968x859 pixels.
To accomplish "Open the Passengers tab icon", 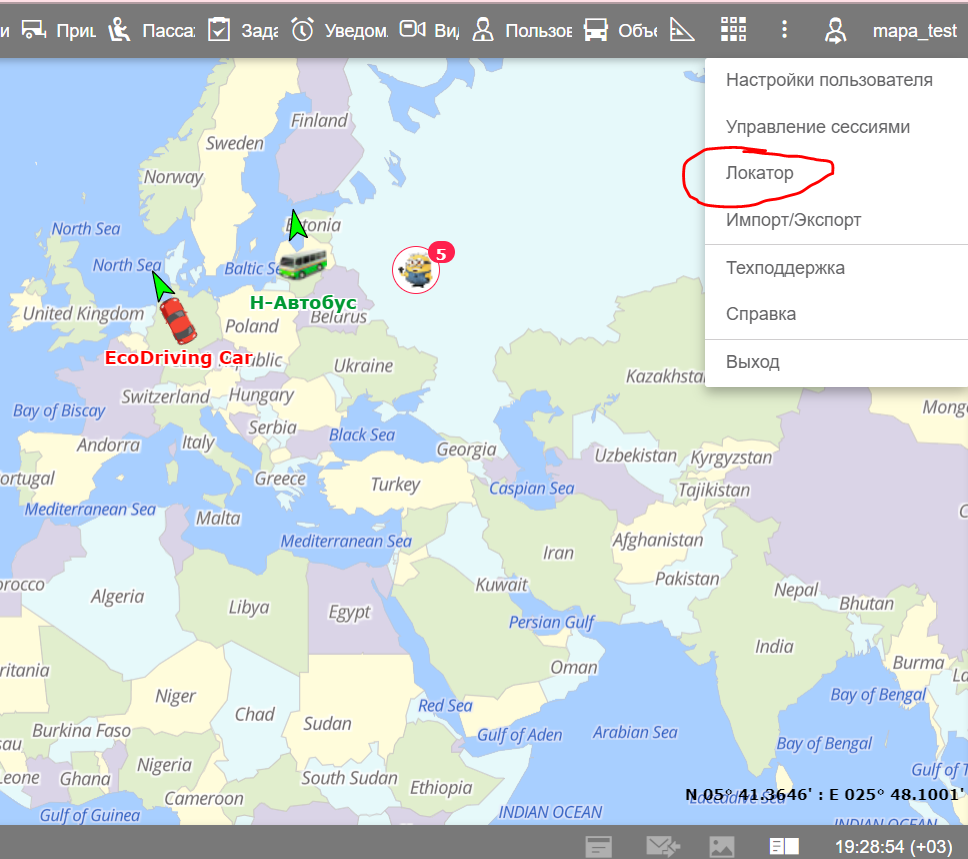I will (120, 30).
